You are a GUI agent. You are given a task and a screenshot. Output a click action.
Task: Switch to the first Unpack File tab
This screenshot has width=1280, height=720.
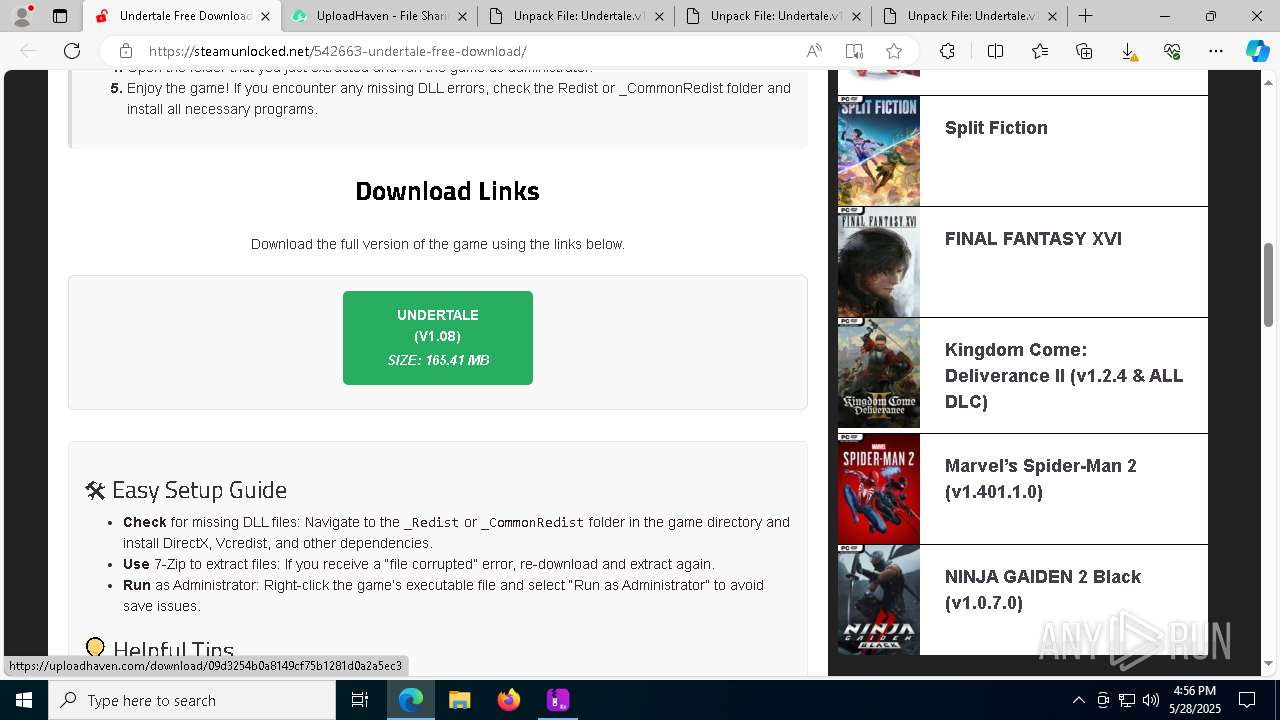pos(578,16)
